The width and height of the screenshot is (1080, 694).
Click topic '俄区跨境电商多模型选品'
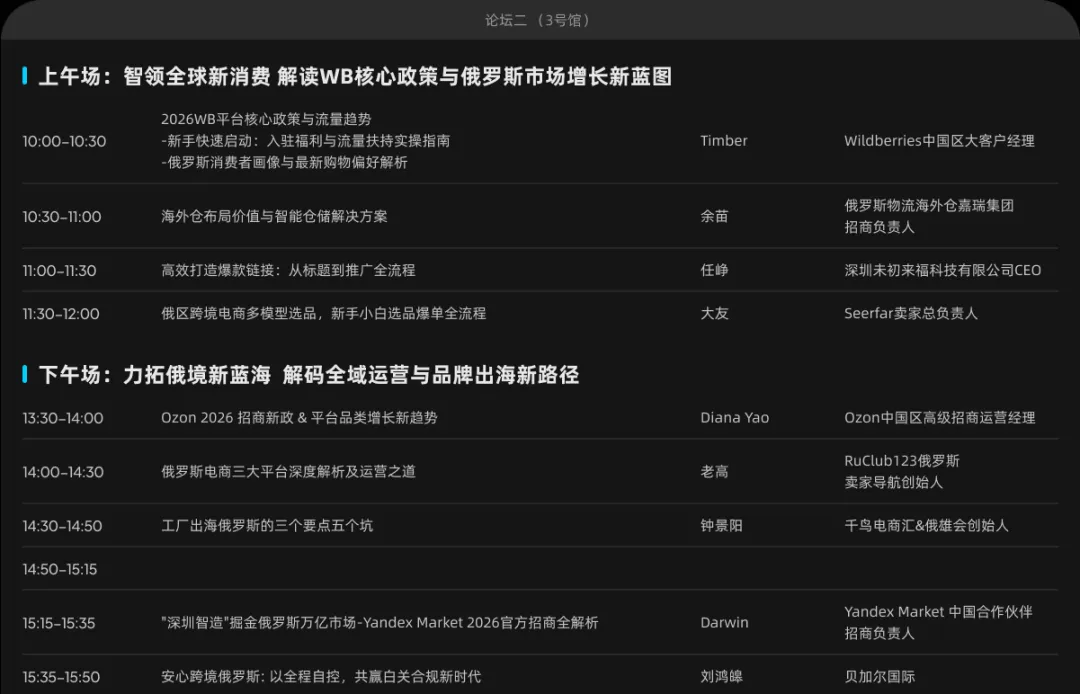(x=238, y=313)
